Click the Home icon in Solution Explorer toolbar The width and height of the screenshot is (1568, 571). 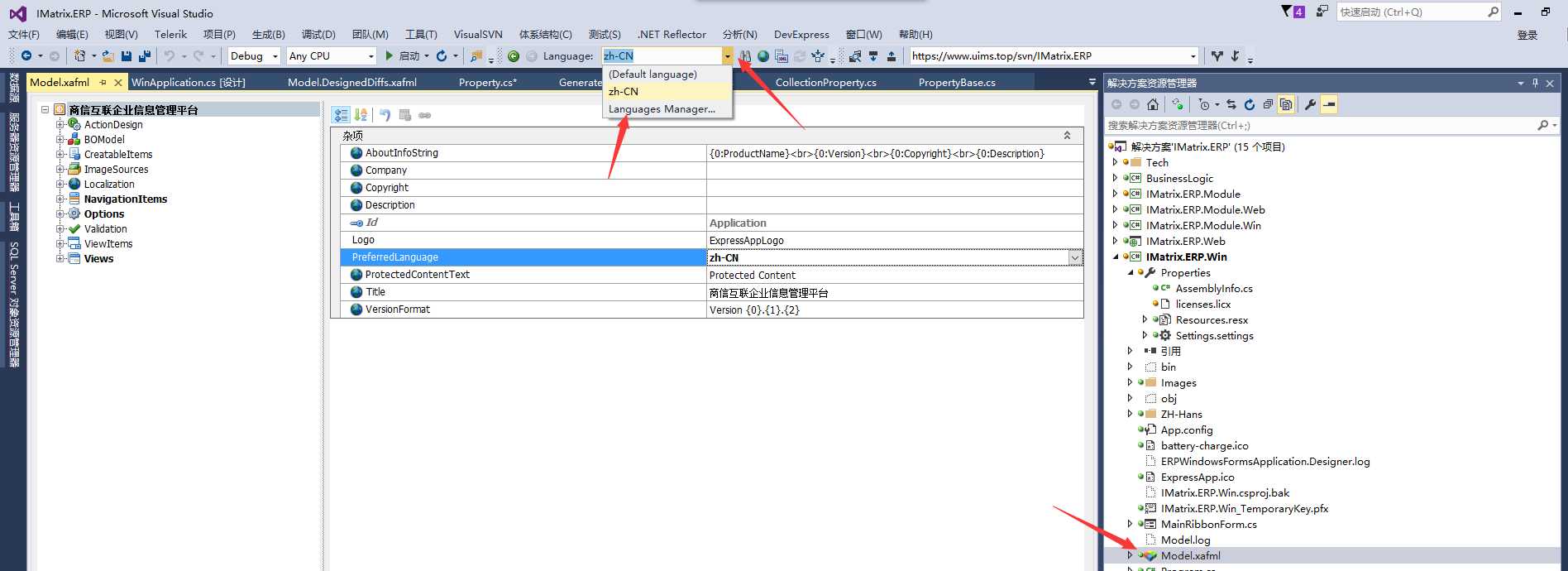point(1153,104)
